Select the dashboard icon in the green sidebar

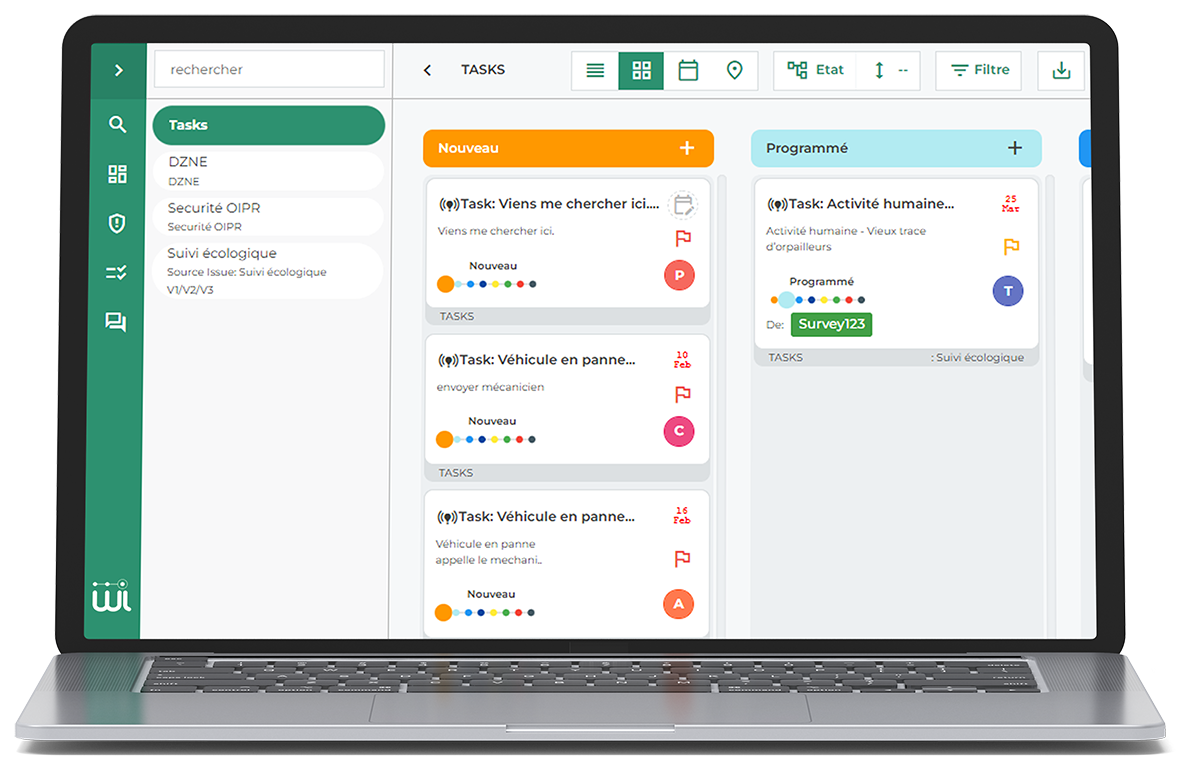pos(117,173)
